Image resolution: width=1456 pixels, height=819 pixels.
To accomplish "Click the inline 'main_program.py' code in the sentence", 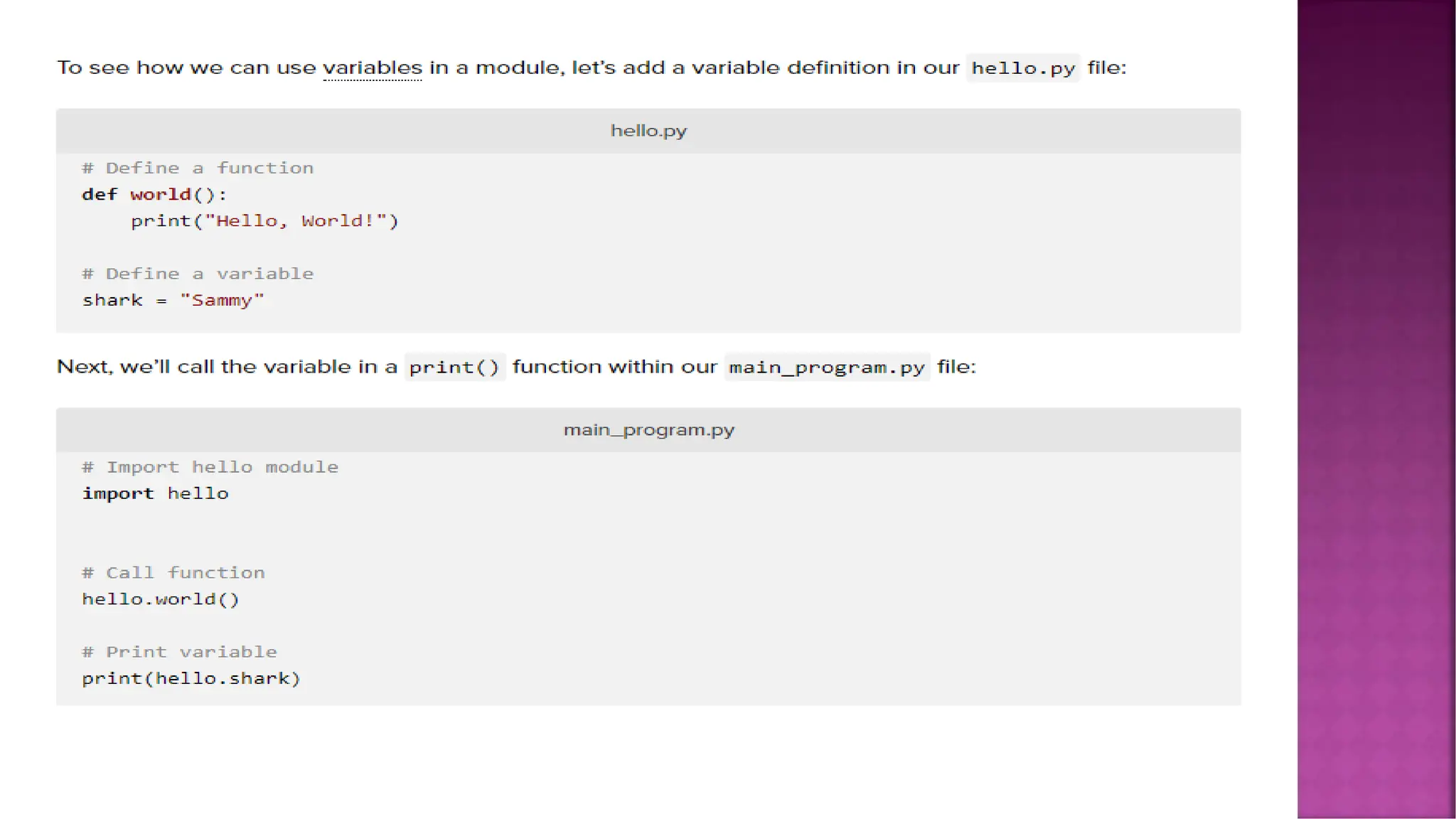I will 826,368.
